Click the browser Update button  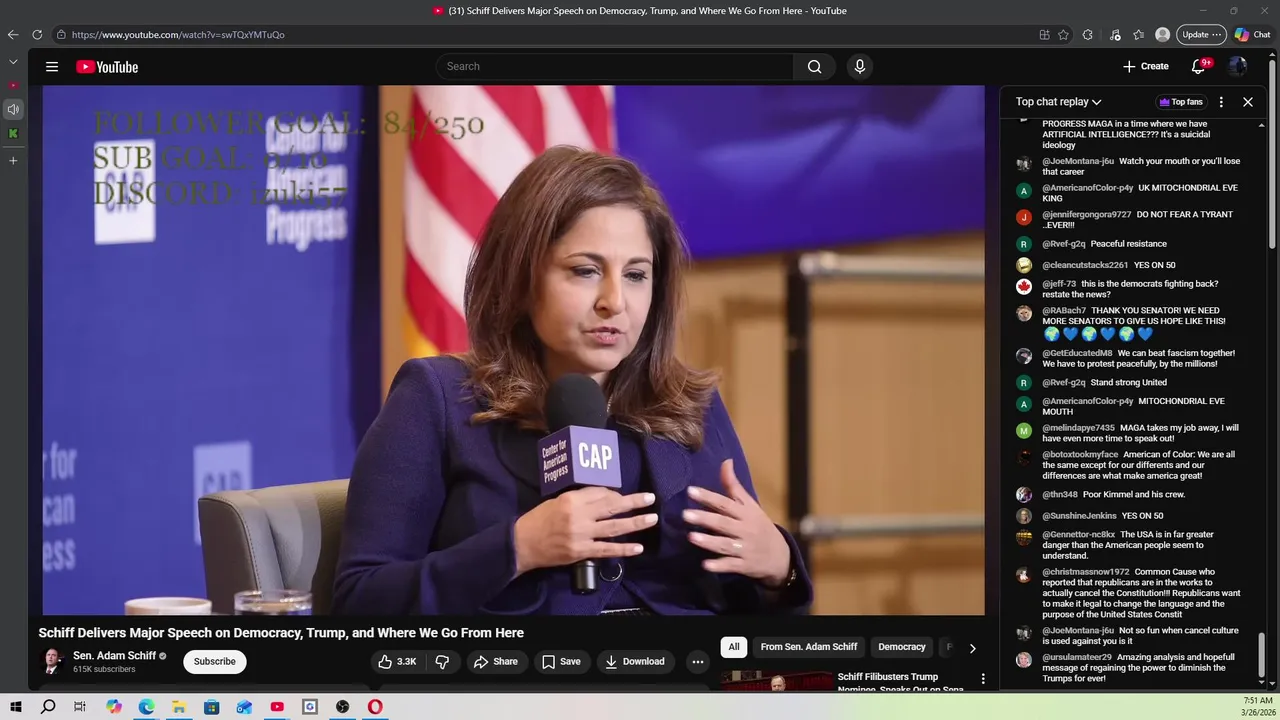(1201, 35)
